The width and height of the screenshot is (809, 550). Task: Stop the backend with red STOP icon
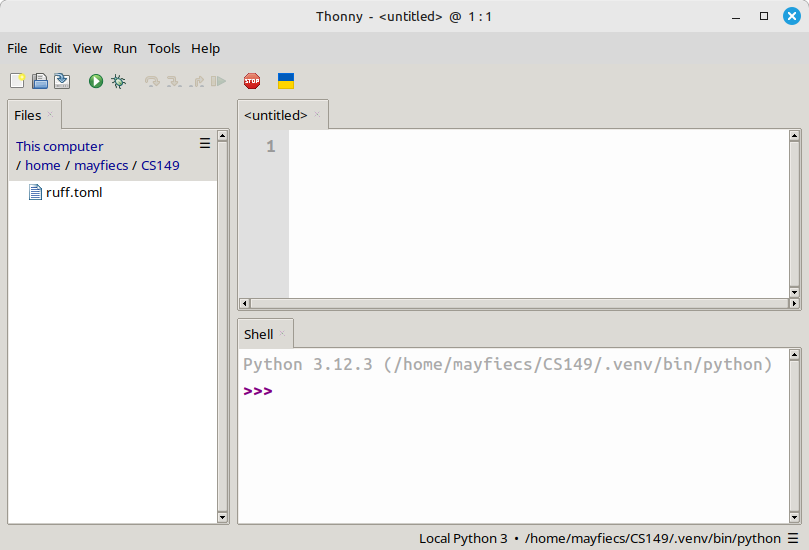click(252, 81)
